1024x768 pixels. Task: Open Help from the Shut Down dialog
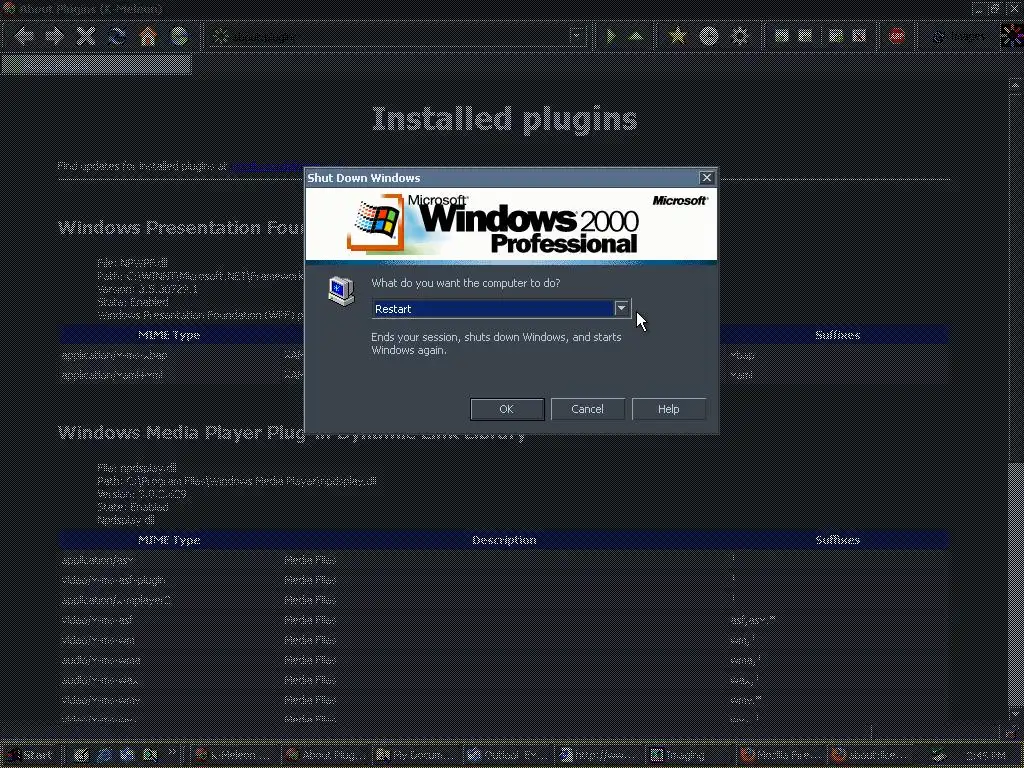668,409
